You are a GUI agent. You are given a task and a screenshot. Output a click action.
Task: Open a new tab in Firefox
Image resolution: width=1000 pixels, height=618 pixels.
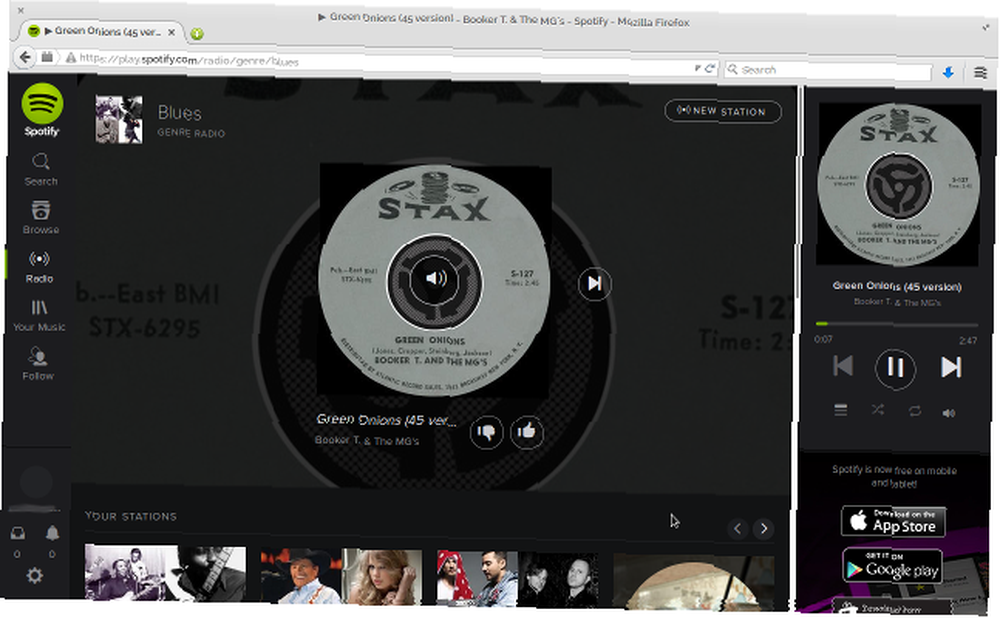[x=197, y=33]
